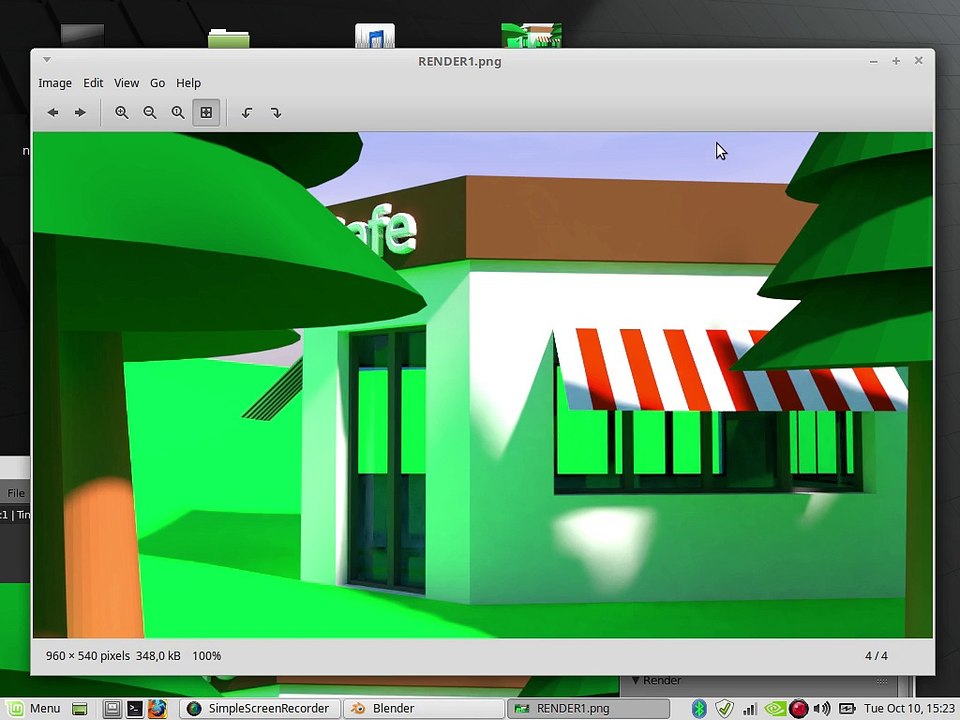Image resolution: width=960 pixels, height=720 pixels.
Task: Launch Firefox from the panel
Action: [157, 709]
